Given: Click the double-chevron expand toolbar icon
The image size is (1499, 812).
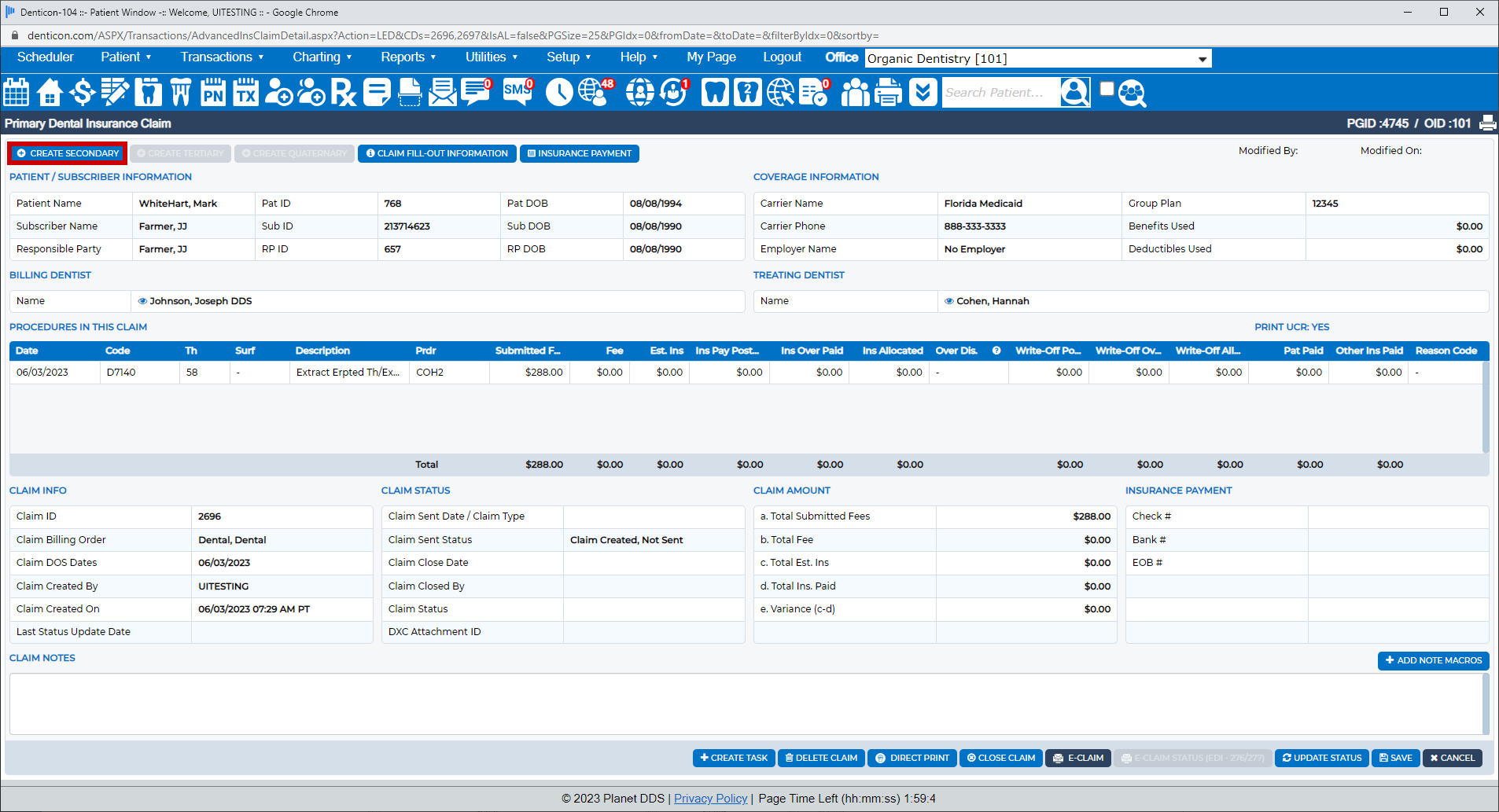Looking at the screenshot, I should coord(923,93).
